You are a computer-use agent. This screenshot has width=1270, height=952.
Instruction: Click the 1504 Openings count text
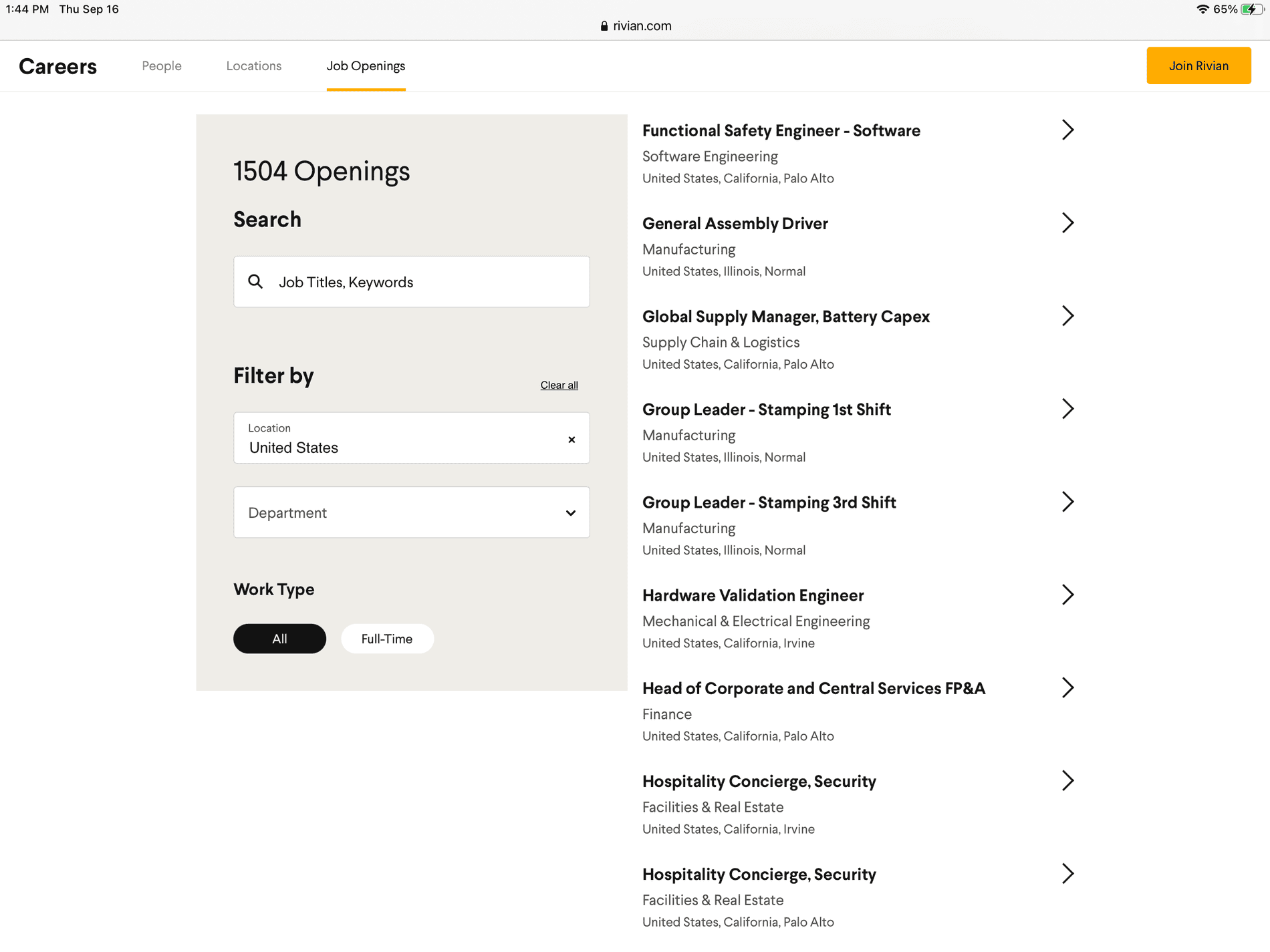[x=322, y=171]
